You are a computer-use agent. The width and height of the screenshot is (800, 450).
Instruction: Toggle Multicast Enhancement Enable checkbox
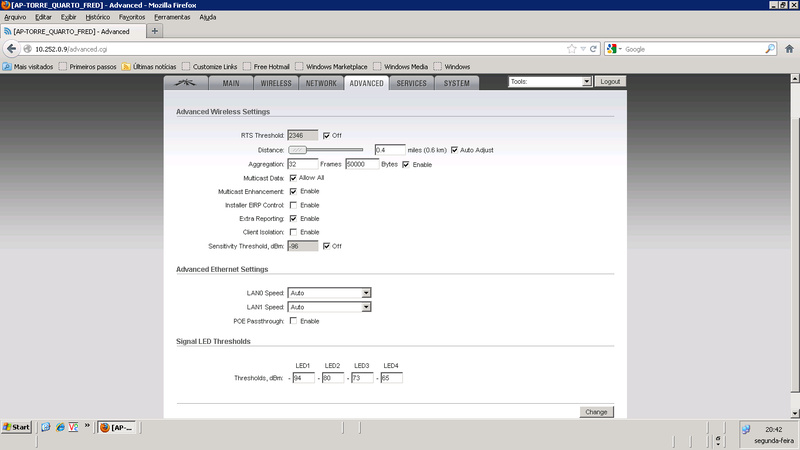(x=293, y=191)
